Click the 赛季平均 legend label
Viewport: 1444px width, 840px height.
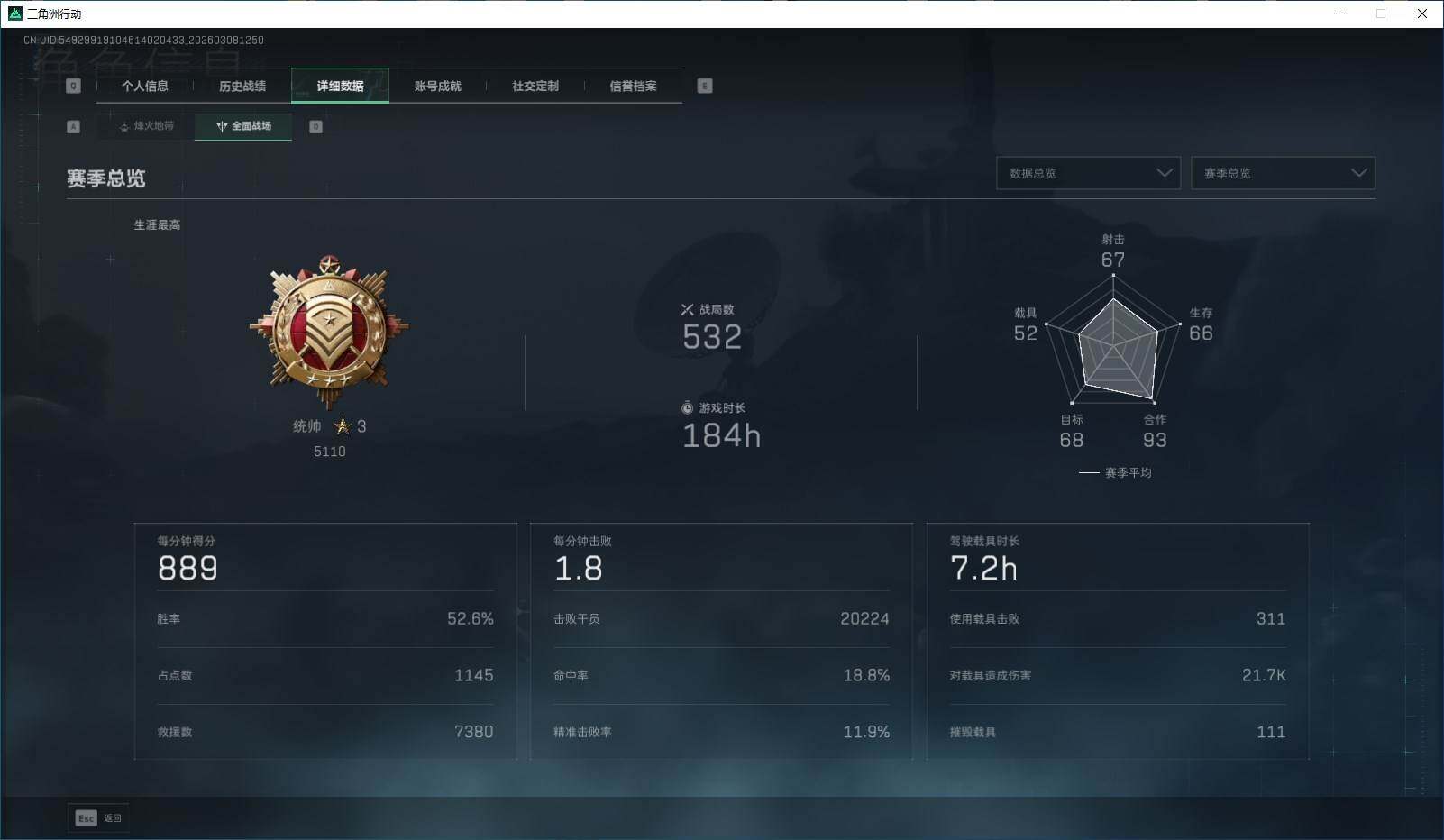[1129, 473]
